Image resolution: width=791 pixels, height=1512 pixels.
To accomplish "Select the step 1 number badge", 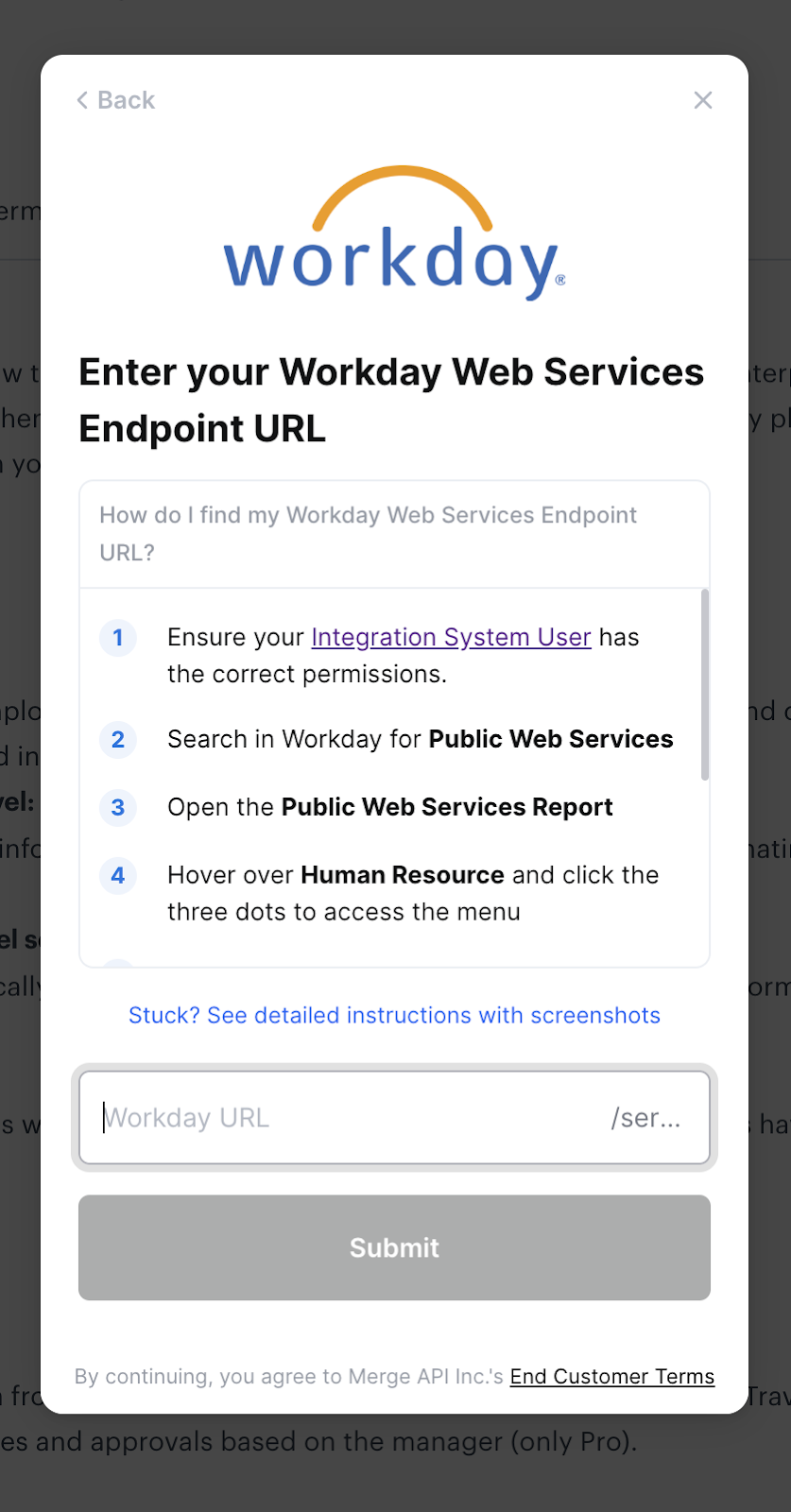I will tap(118, 638).
